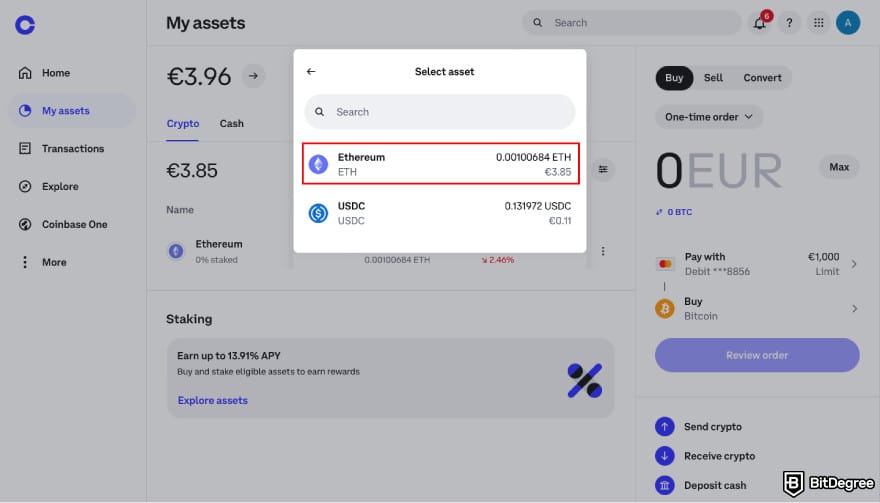The width and height of the screenshot is (880, 503).
Task: Open Home in the sidebar
Action: pos(45,73)
